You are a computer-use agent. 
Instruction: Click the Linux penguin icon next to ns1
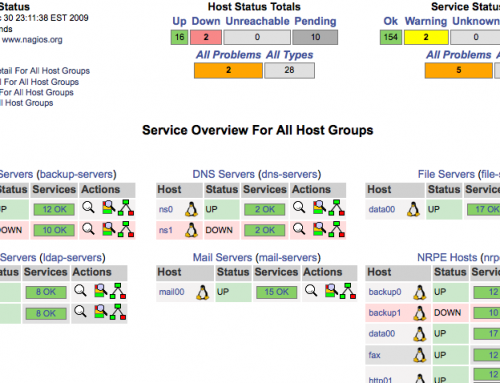click(191, 230)
